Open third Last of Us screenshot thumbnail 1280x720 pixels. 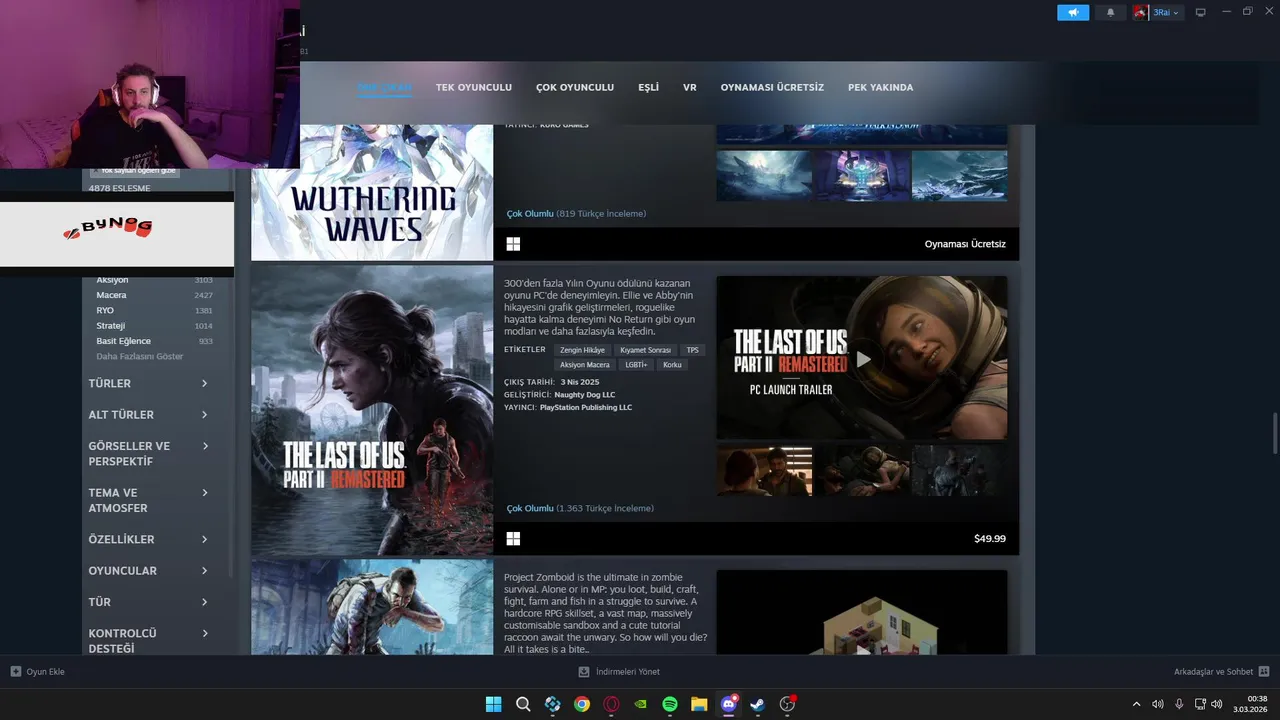[959, 471]
